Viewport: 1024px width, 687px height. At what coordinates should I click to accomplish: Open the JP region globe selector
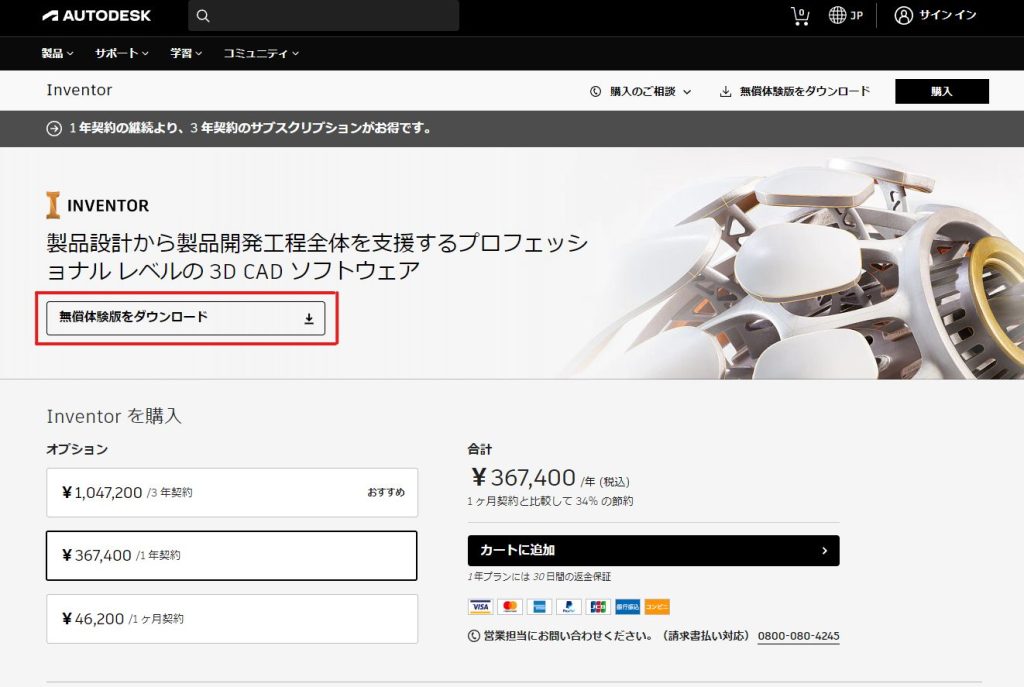pyautogui.click(x=846, y=15)
